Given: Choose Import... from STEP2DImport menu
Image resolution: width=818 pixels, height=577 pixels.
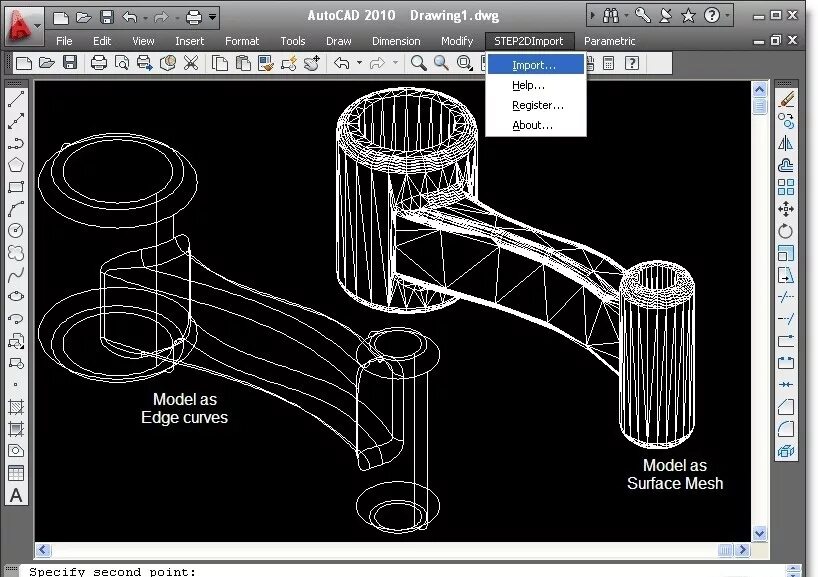Looking at the screenshot, I should click(536, 65).
